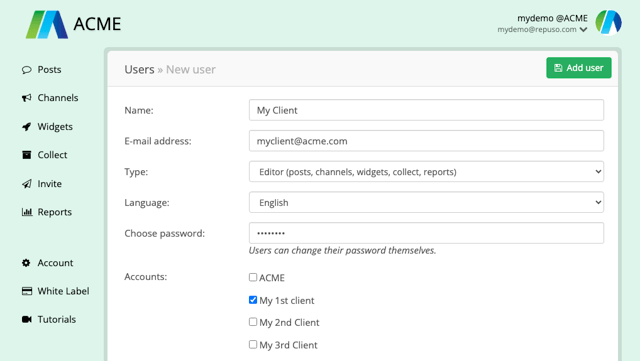Click the Tutorials video camera icon
The height and width of the screenshot is (361, 640).
click(27, 319)
